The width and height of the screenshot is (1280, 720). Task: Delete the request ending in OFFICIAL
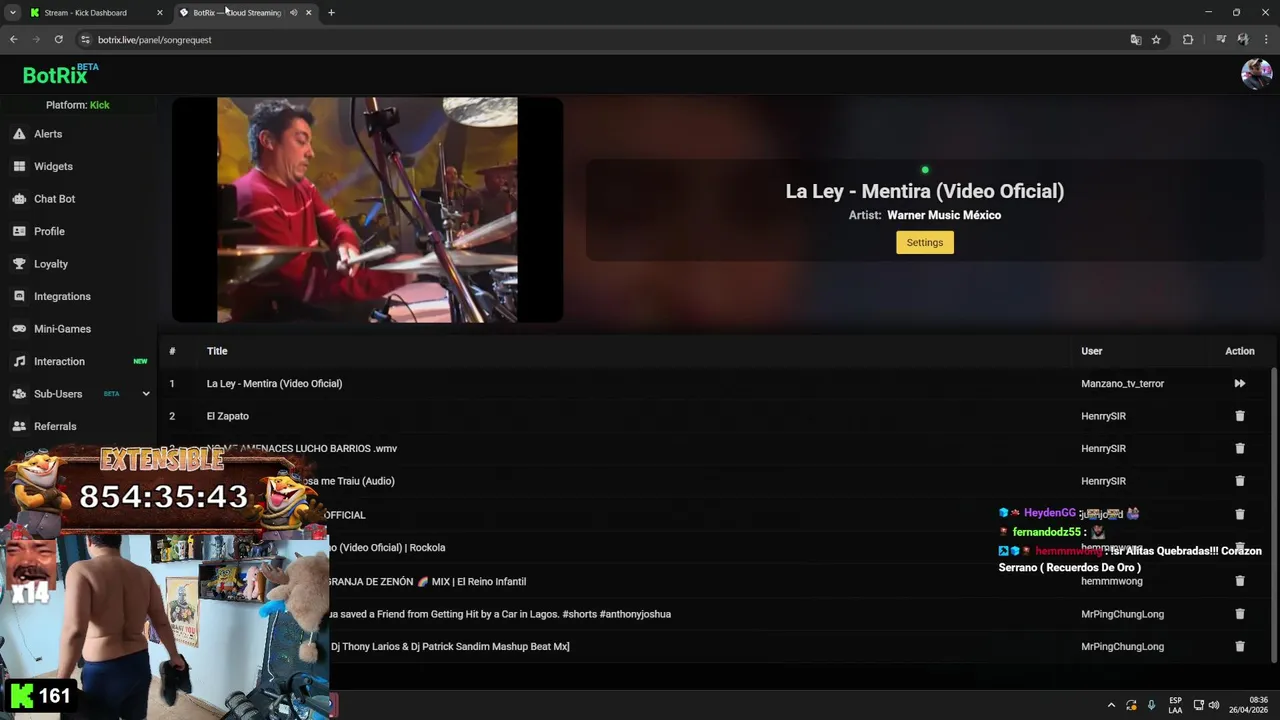tap(1240, 514)
